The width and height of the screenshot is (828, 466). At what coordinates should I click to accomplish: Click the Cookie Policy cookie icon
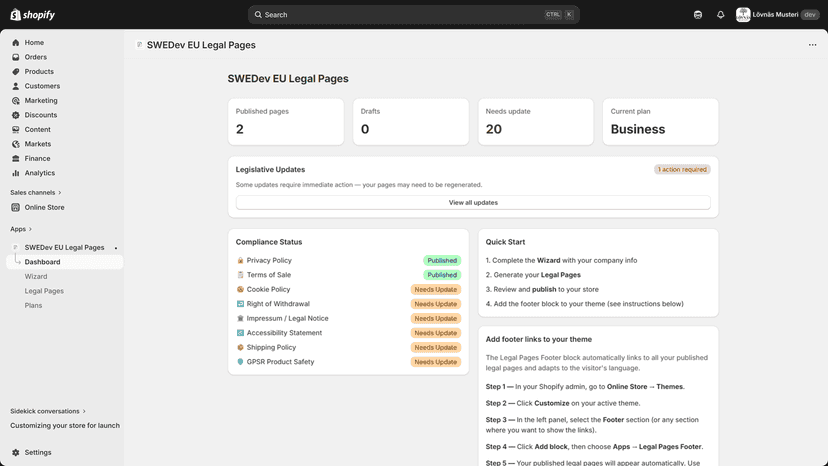[x=240, y=290]
